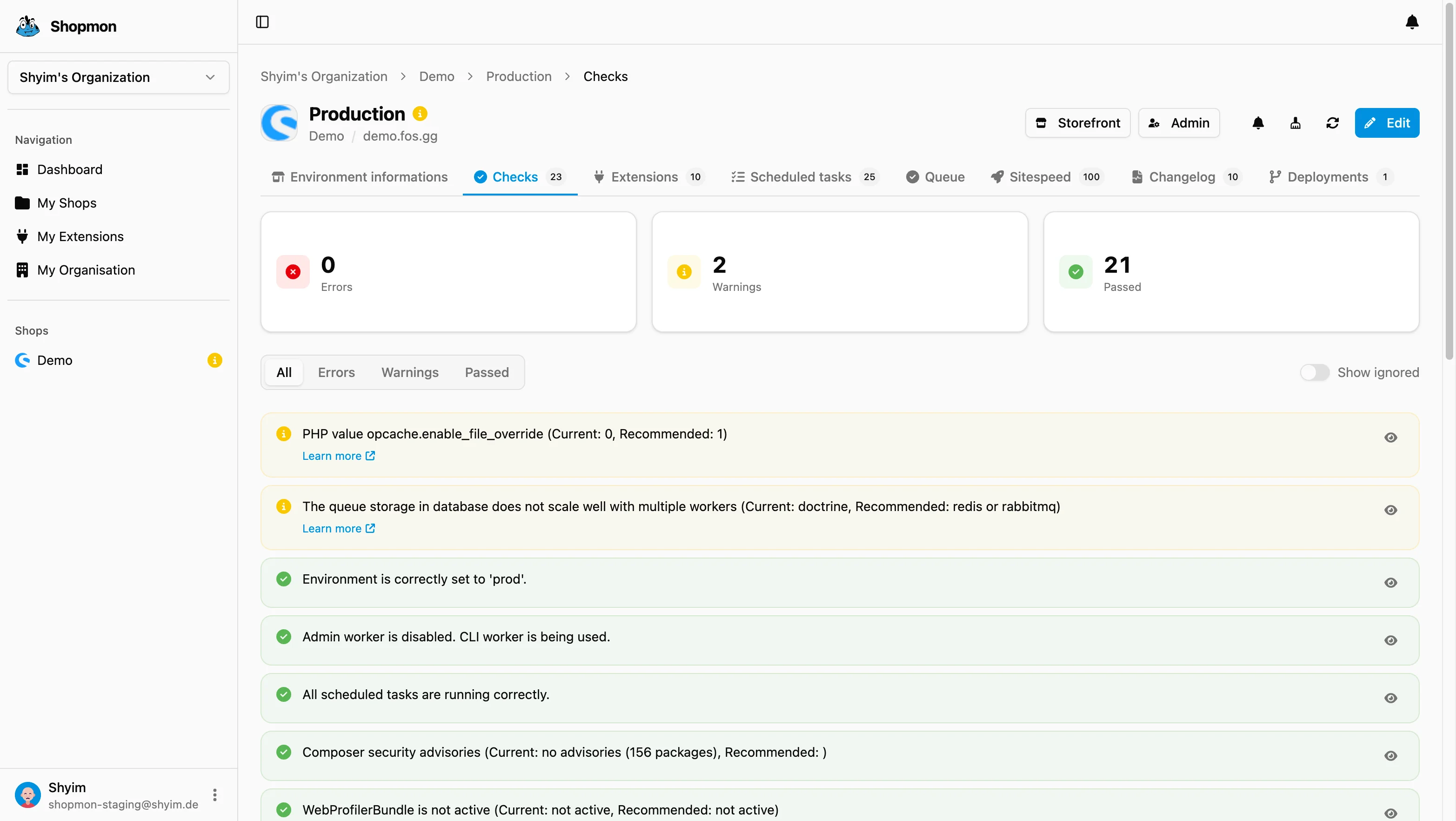Image resolution: width=1456 pixels, height=821 pixels.
Task: Open the Storefront button
Action: (x=1077, y=123)
